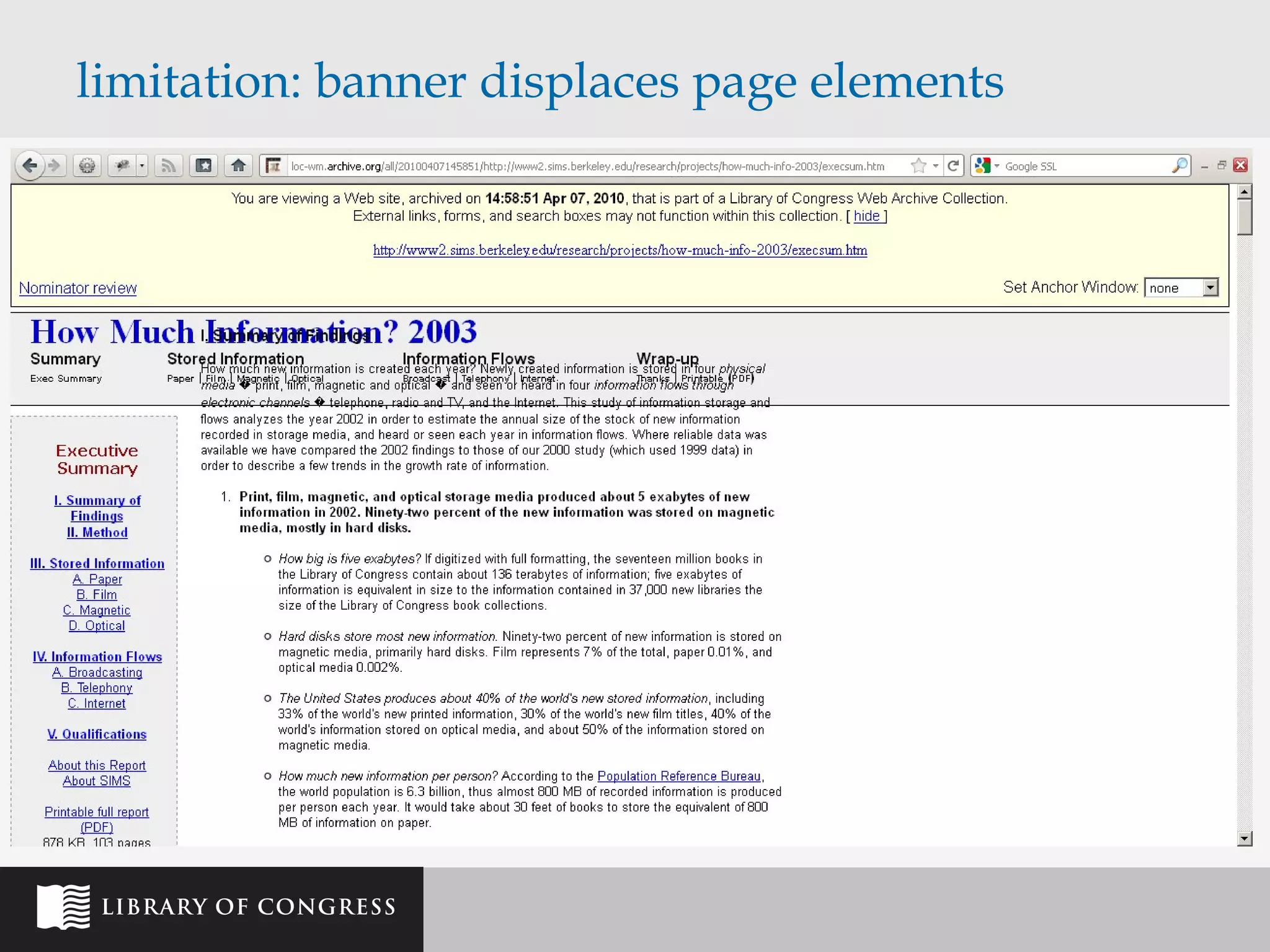Open the Set Anchor Window dropdown

[x=1181, y=288]
